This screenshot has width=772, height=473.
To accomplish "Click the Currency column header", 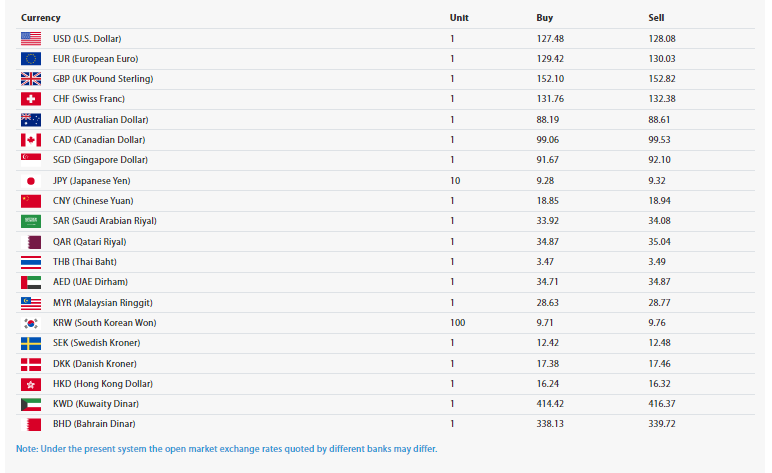I will click(41, 18).
